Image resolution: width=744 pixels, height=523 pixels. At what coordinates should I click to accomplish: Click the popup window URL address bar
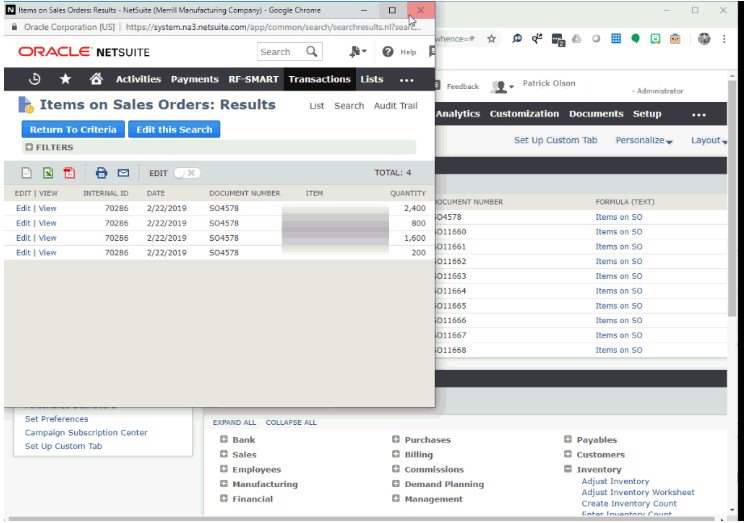(x=273, y=27)
